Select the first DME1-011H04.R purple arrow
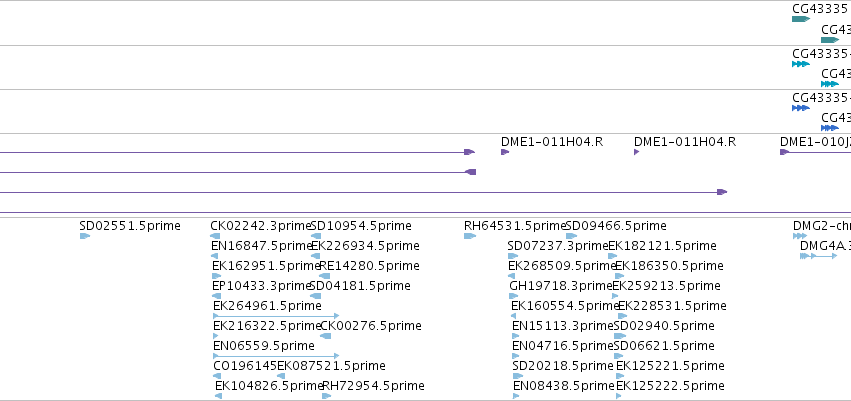Screen dimensions: 851x401 point(505,152)
